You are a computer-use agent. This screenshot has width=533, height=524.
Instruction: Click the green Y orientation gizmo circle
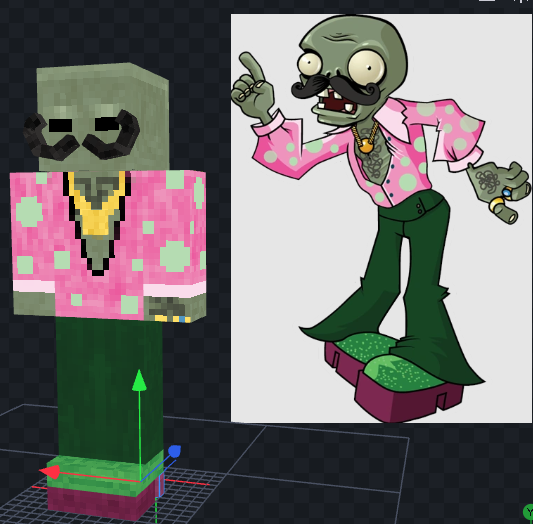(x=528, y=512)
